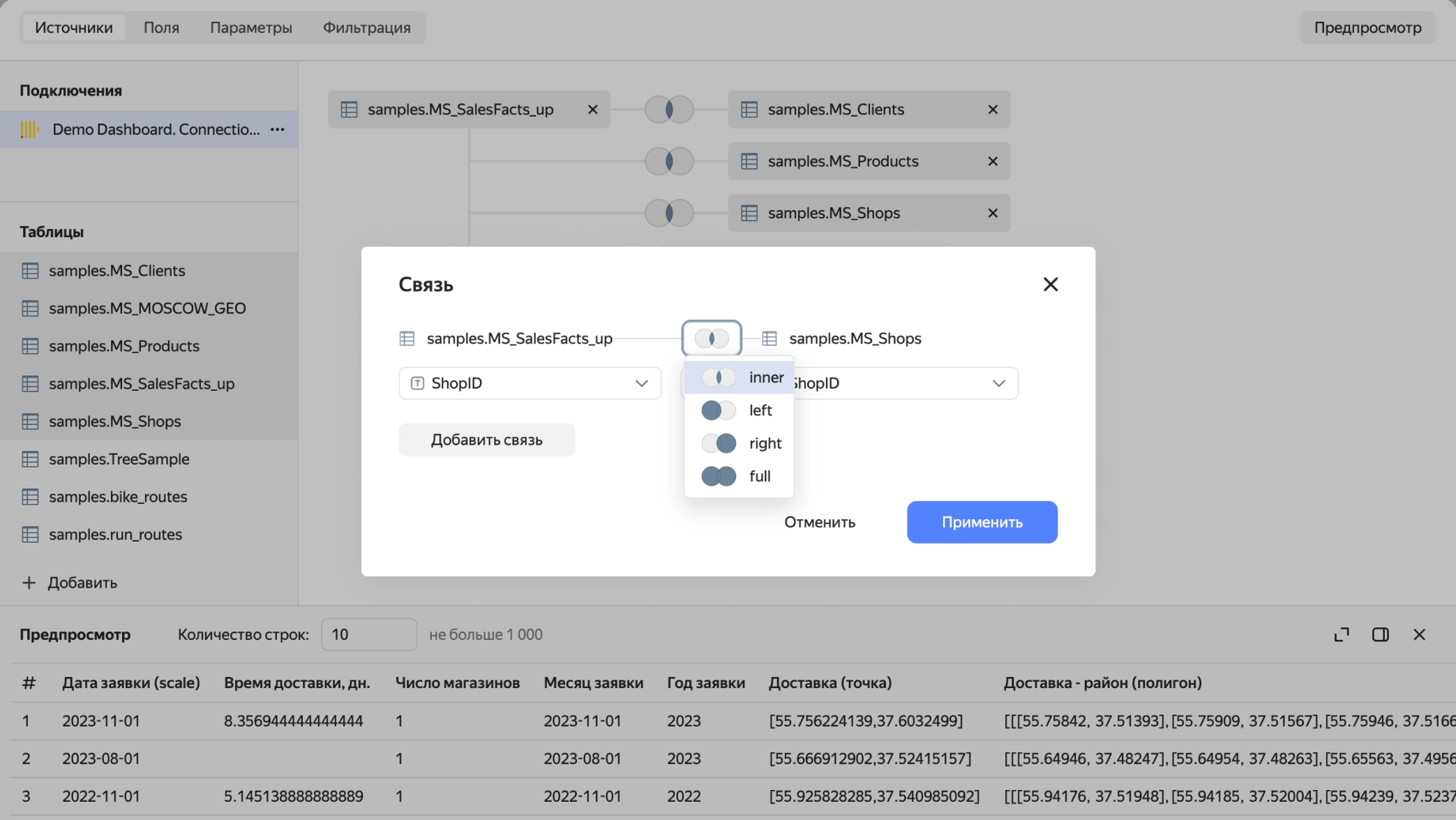The image size is (1456, 820).
Task: Close the preview panel
Action: point(1420,634)
